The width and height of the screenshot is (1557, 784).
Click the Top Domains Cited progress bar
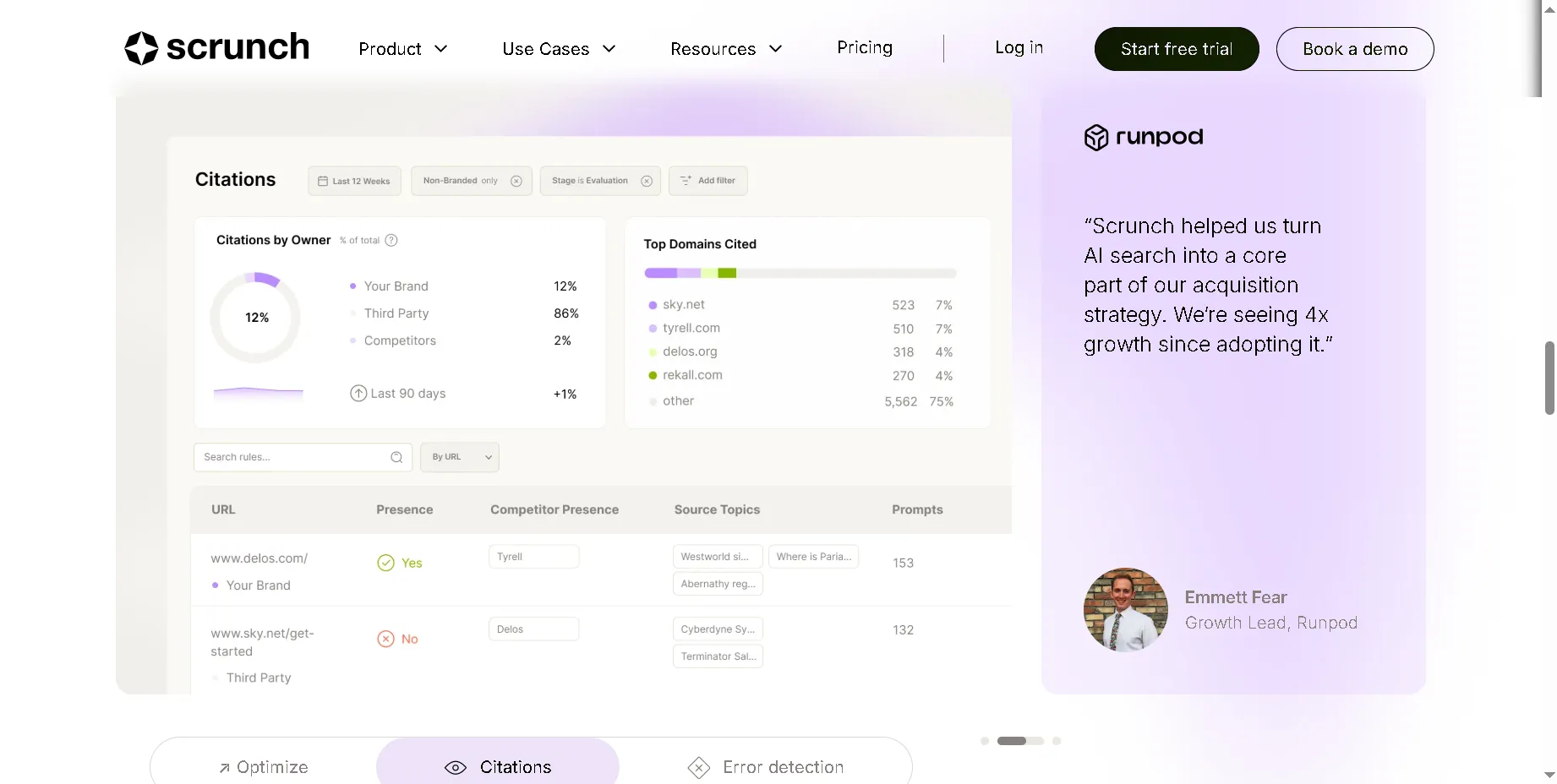click(800, 273)
